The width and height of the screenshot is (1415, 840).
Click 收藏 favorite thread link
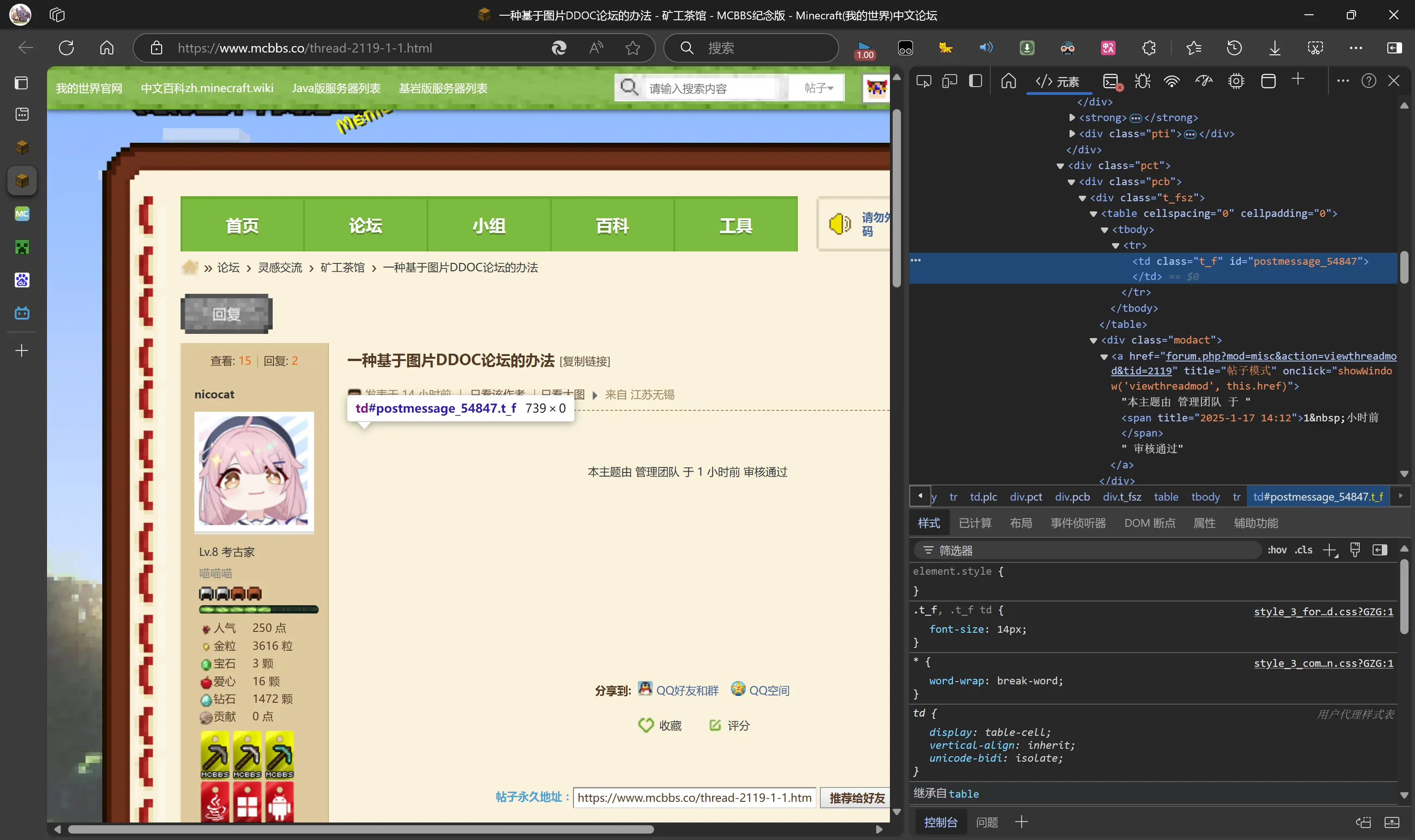(660, 725)
